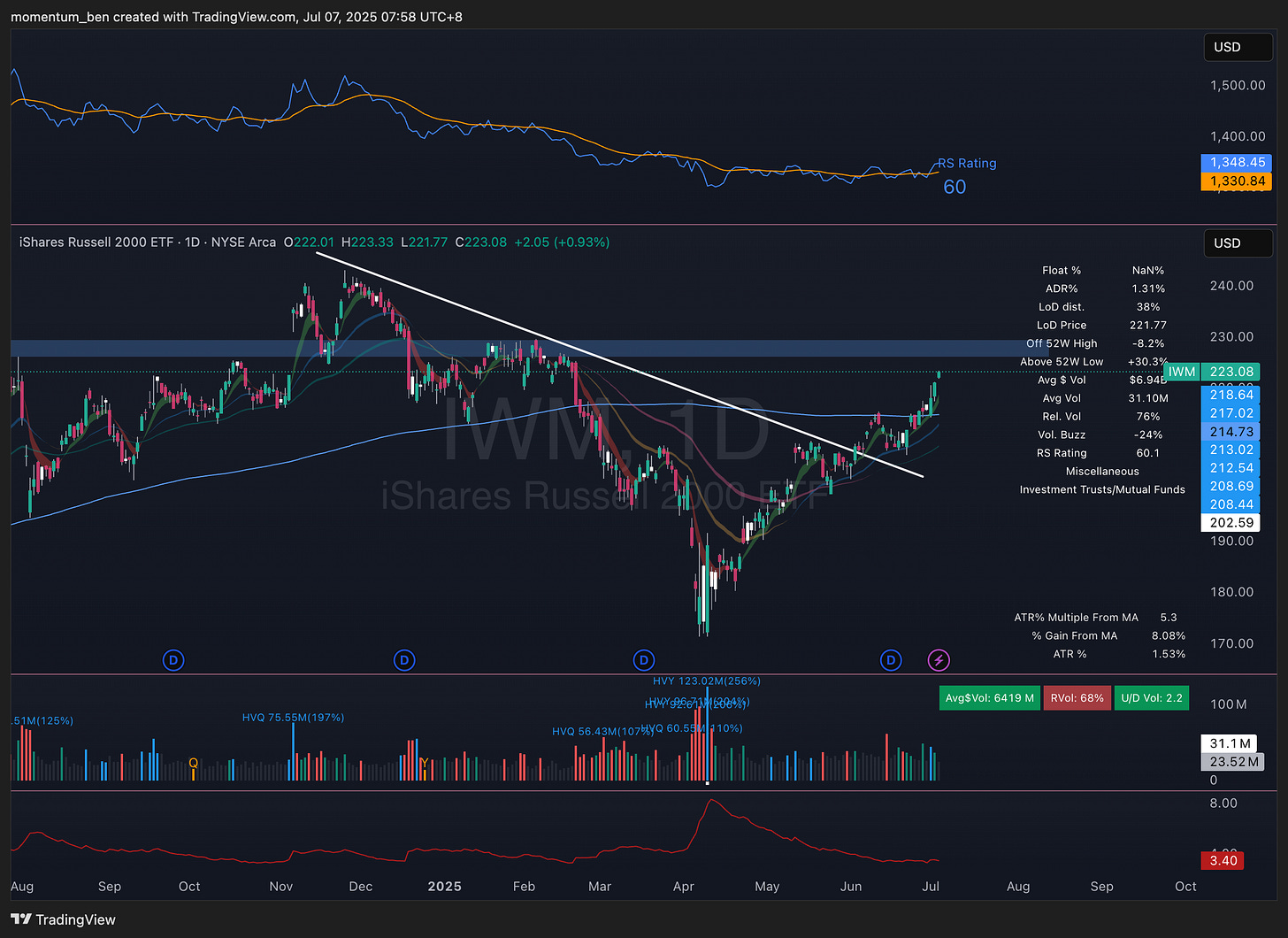Screen dimensions: 1288x938
Task: Click the 214.73 moving average price label
Action: click(1232, 432)
